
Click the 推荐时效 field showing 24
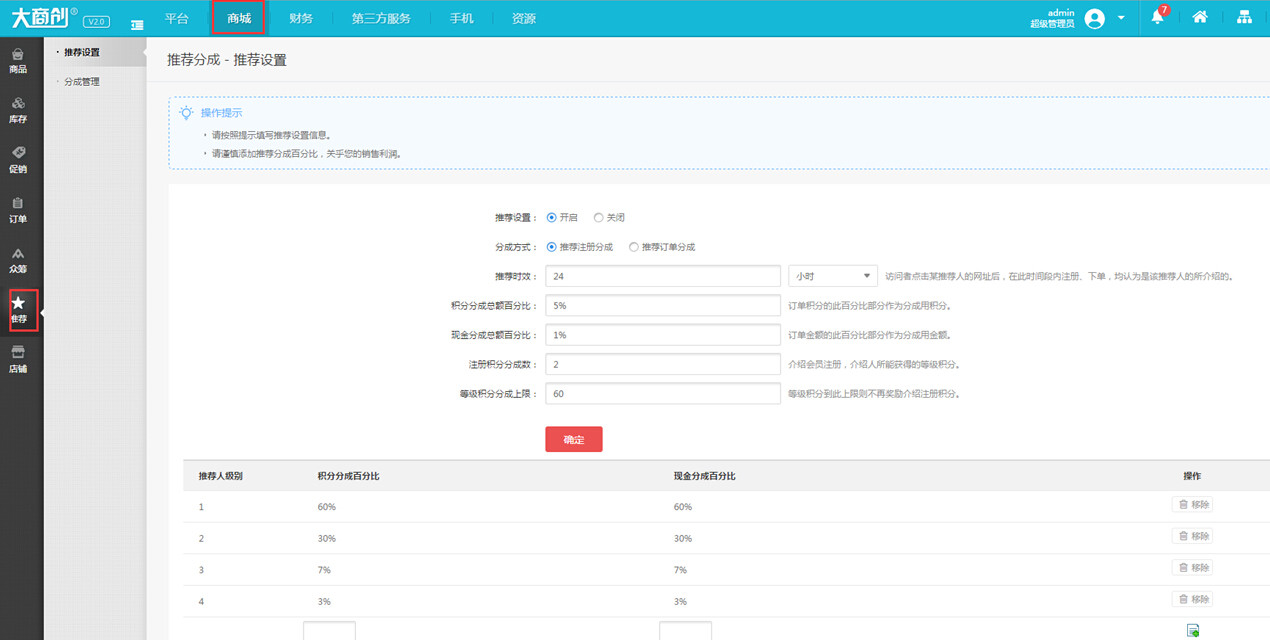pyautogui.click(x=663, y=276)
